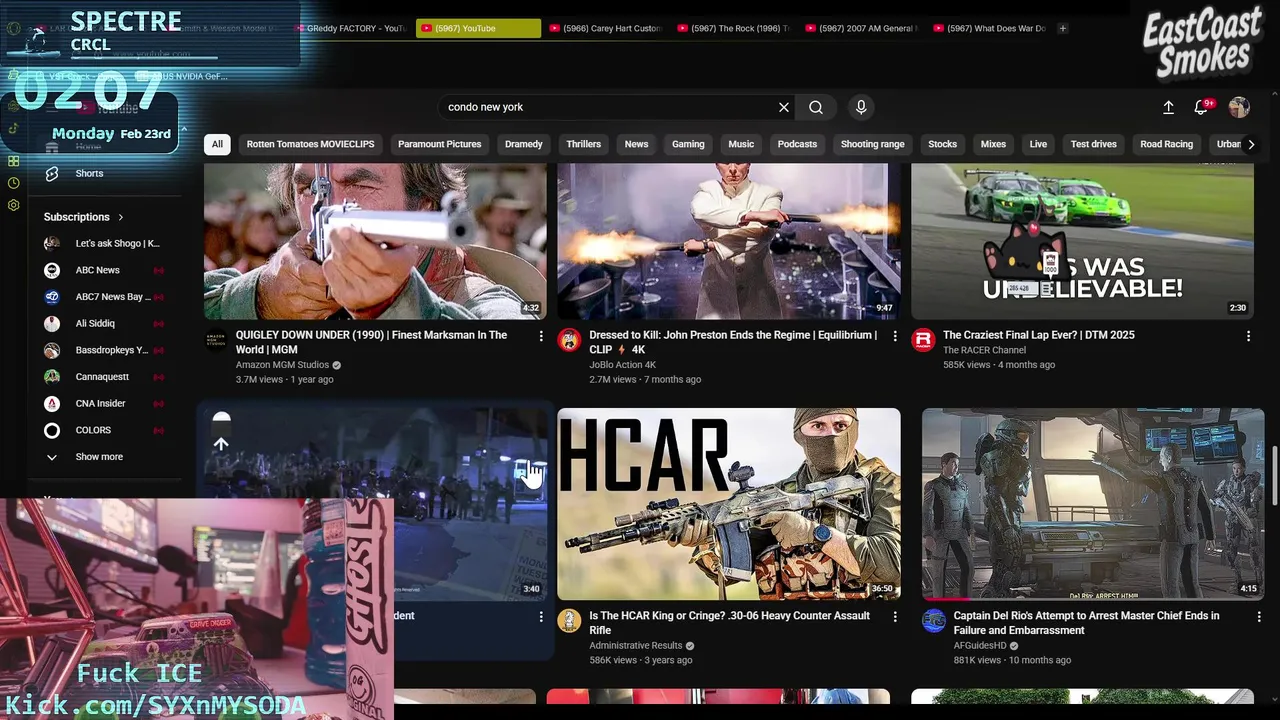The image size is (1280, 720).
Task: Select the All filter chip
Action: [217, 144]
